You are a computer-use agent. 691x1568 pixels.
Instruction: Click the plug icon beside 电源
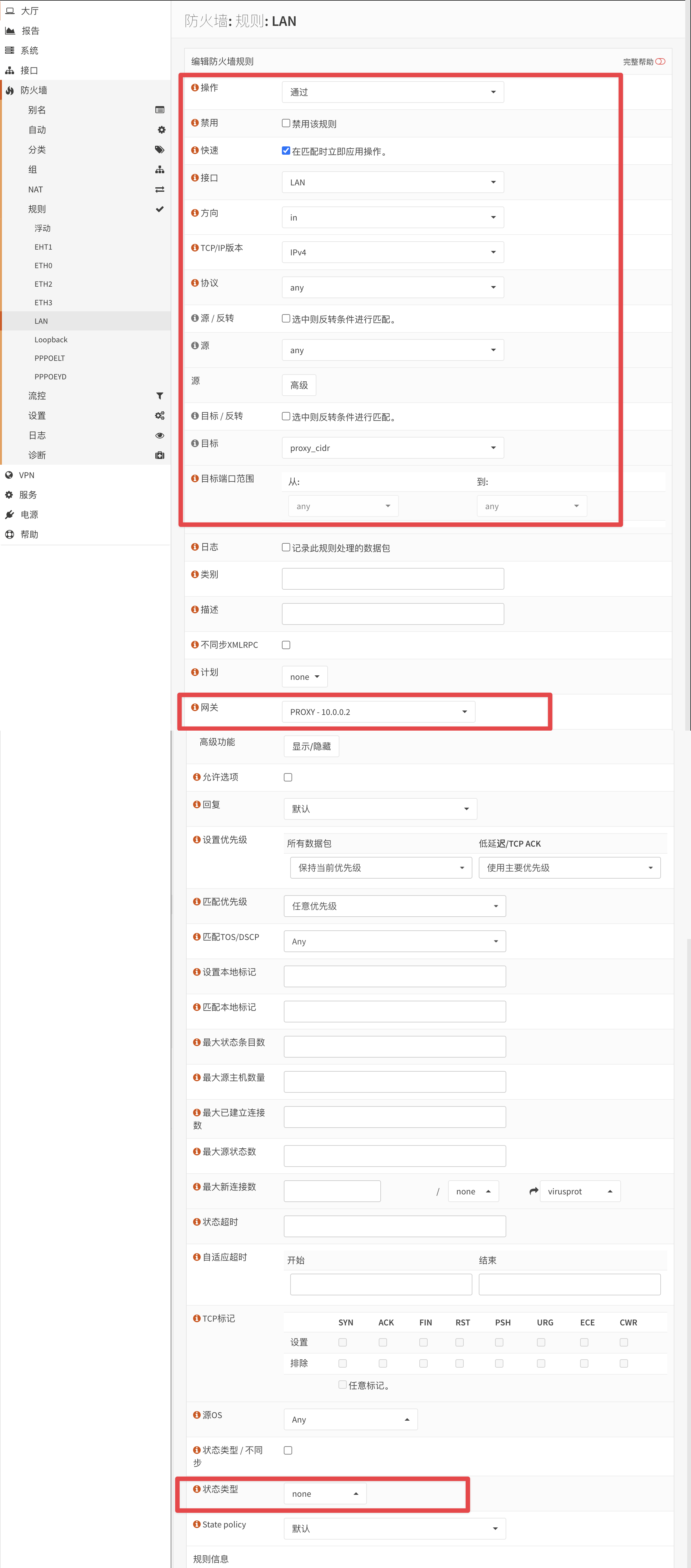tap(9, 515)
